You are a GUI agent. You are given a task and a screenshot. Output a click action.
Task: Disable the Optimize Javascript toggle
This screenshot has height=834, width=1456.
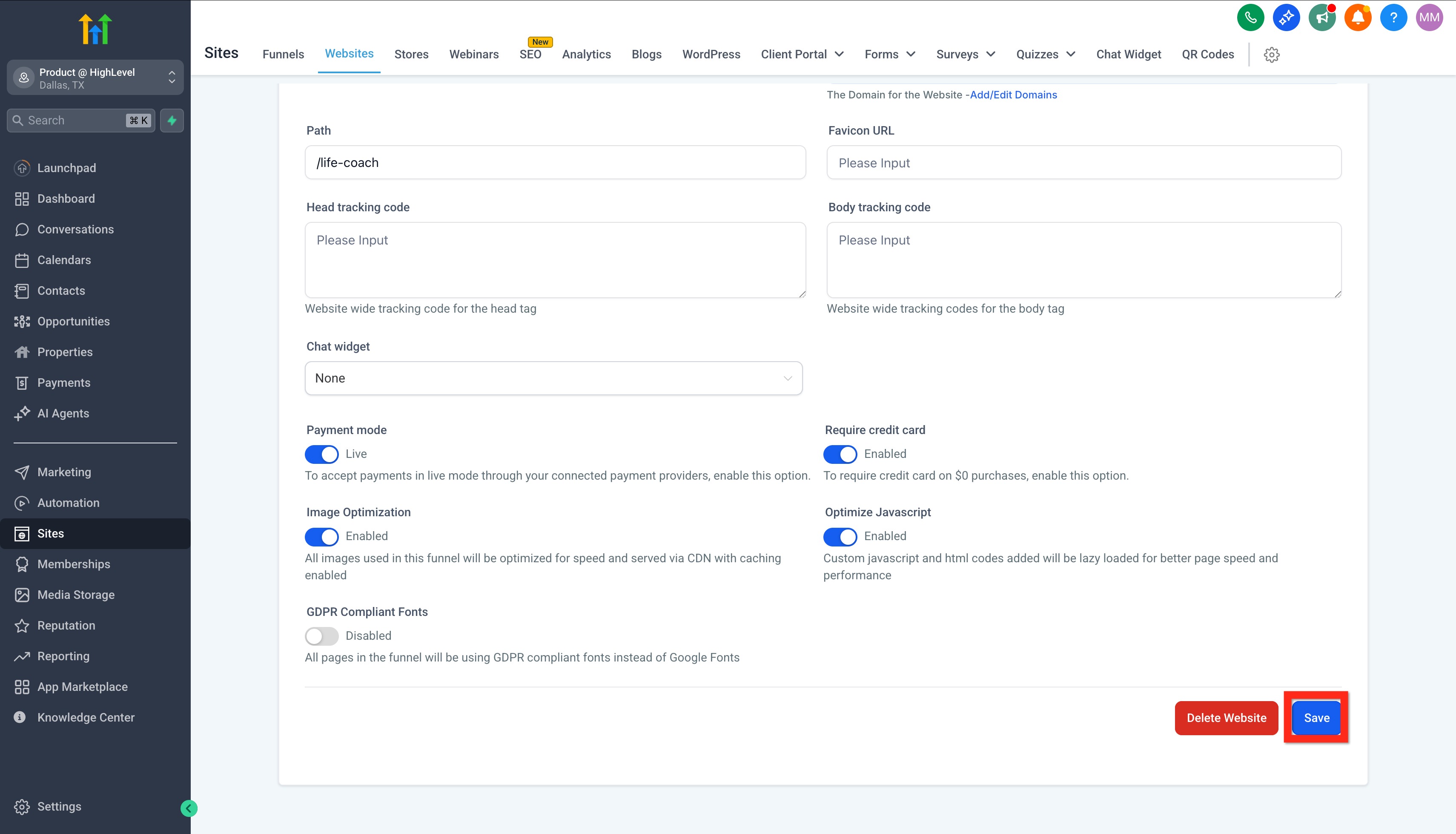[840, 537]
